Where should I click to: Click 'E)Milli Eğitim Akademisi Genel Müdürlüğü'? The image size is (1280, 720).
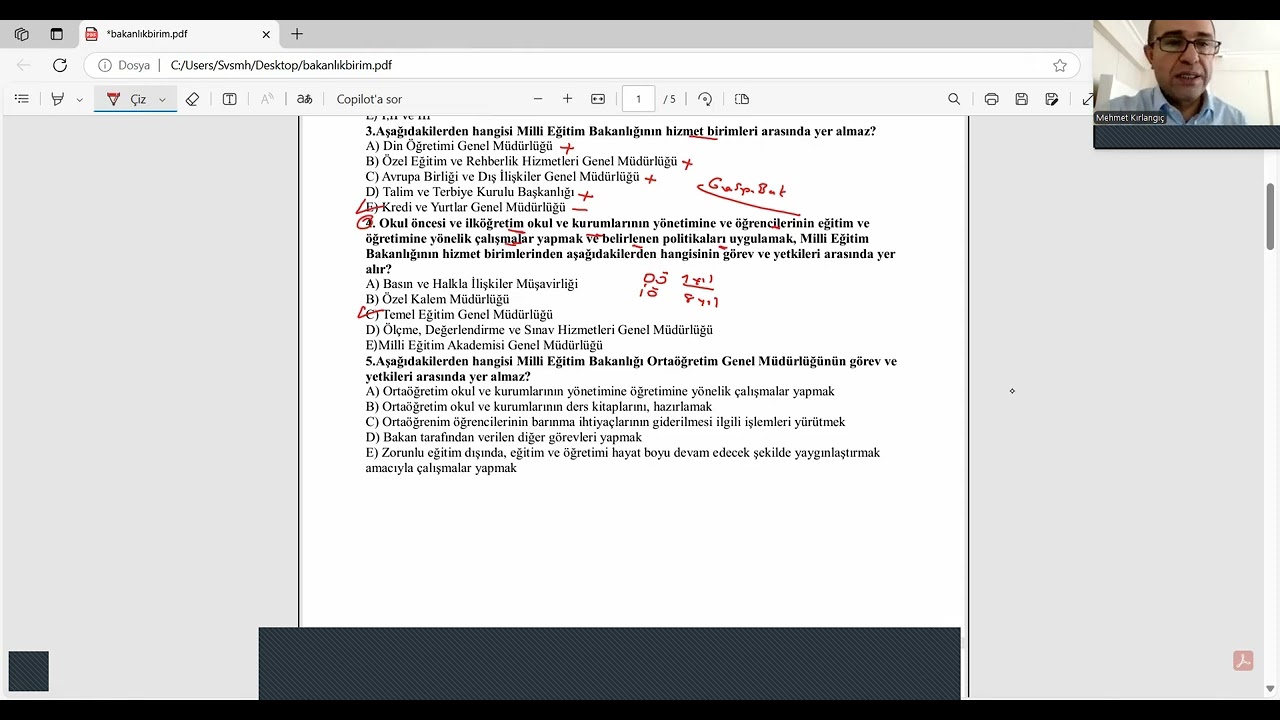point(484,345)
